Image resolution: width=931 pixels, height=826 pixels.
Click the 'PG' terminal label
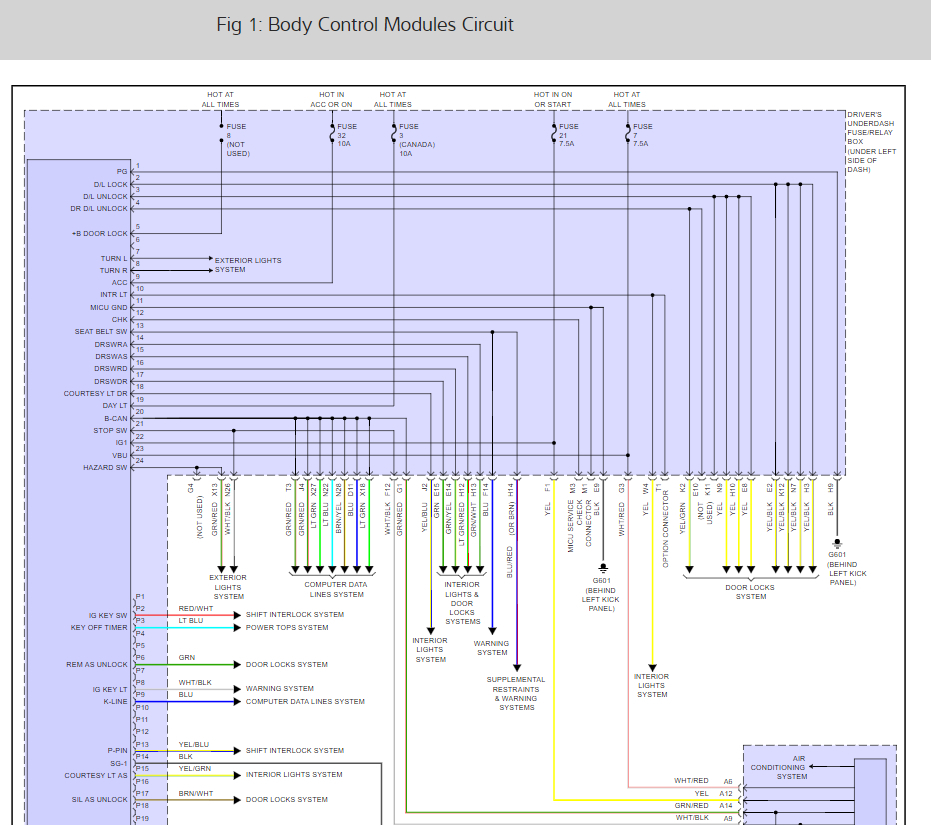pos(122,172)
